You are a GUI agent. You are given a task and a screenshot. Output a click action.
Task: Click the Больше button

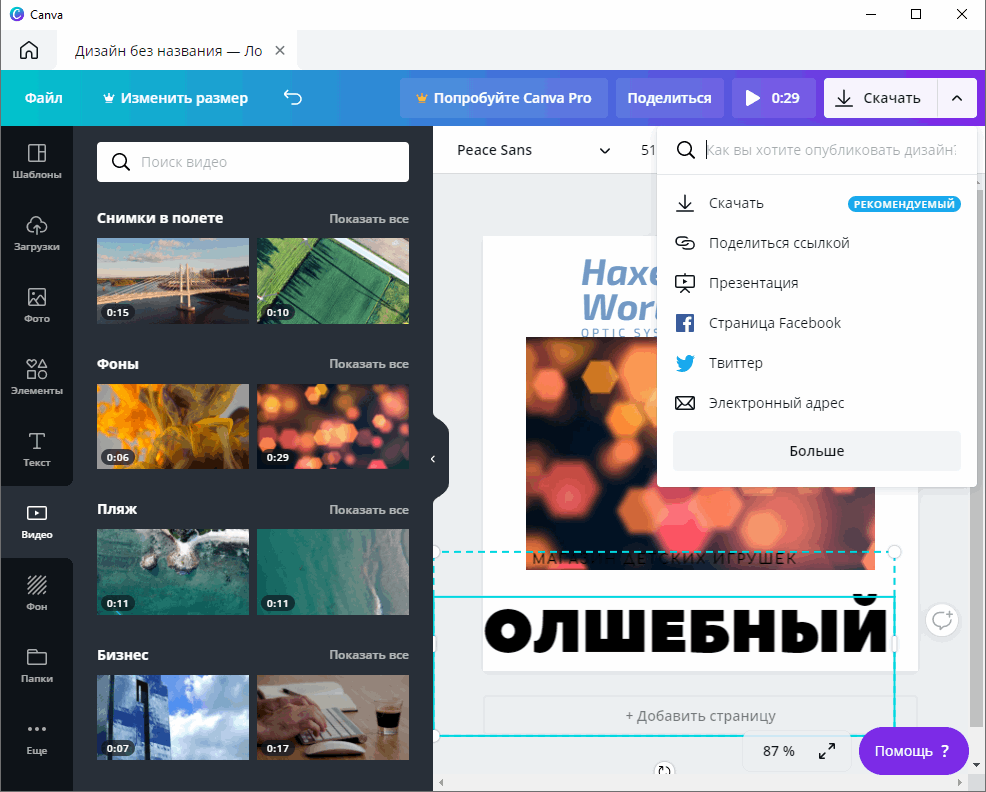coord(817,451)
